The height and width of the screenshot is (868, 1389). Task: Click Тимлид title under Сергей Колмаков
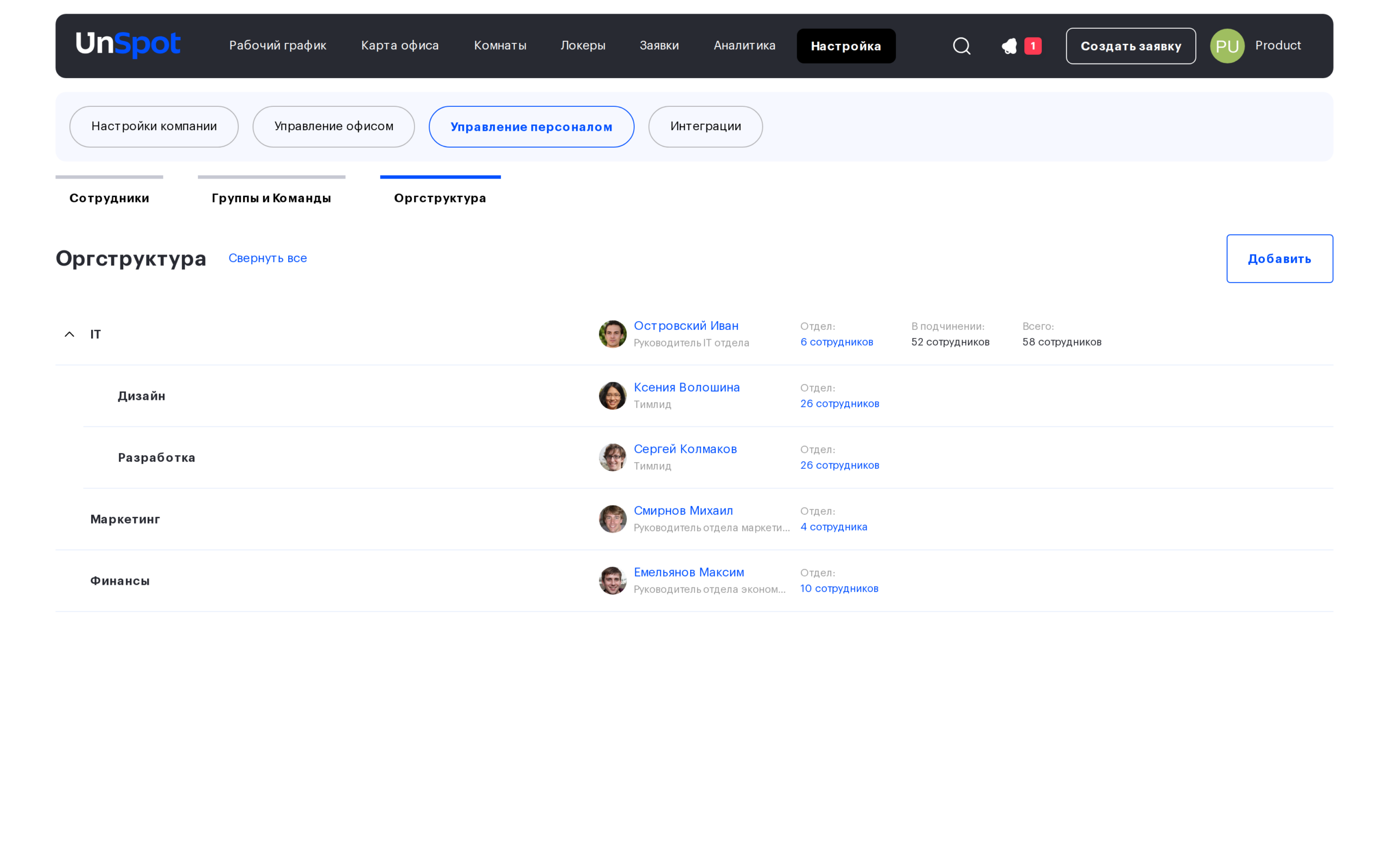(653, 466)
